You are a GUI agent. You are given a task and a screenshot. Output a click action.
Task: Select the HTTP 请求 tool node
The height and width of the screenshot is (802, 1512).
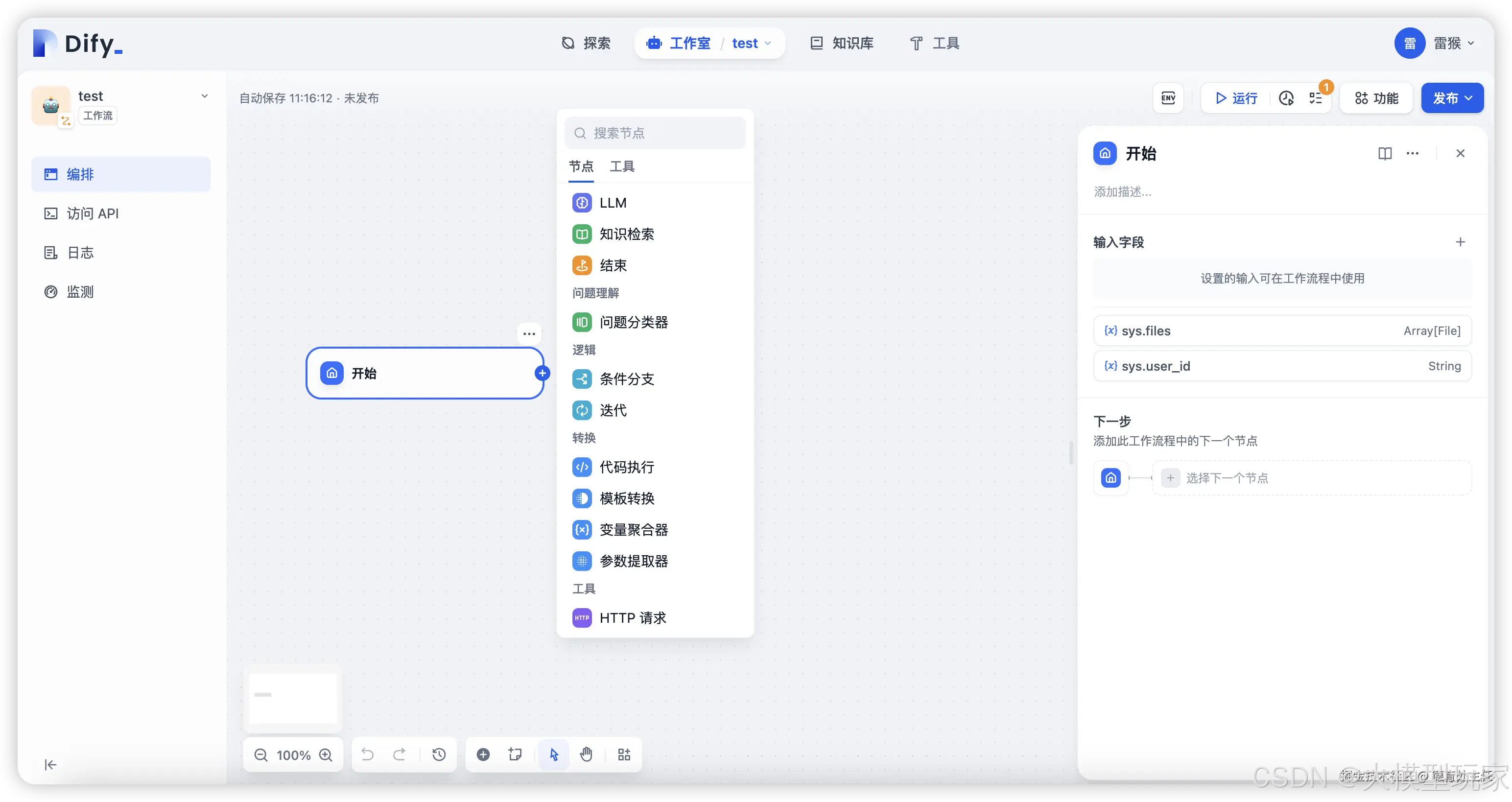(x=632, y=617)
